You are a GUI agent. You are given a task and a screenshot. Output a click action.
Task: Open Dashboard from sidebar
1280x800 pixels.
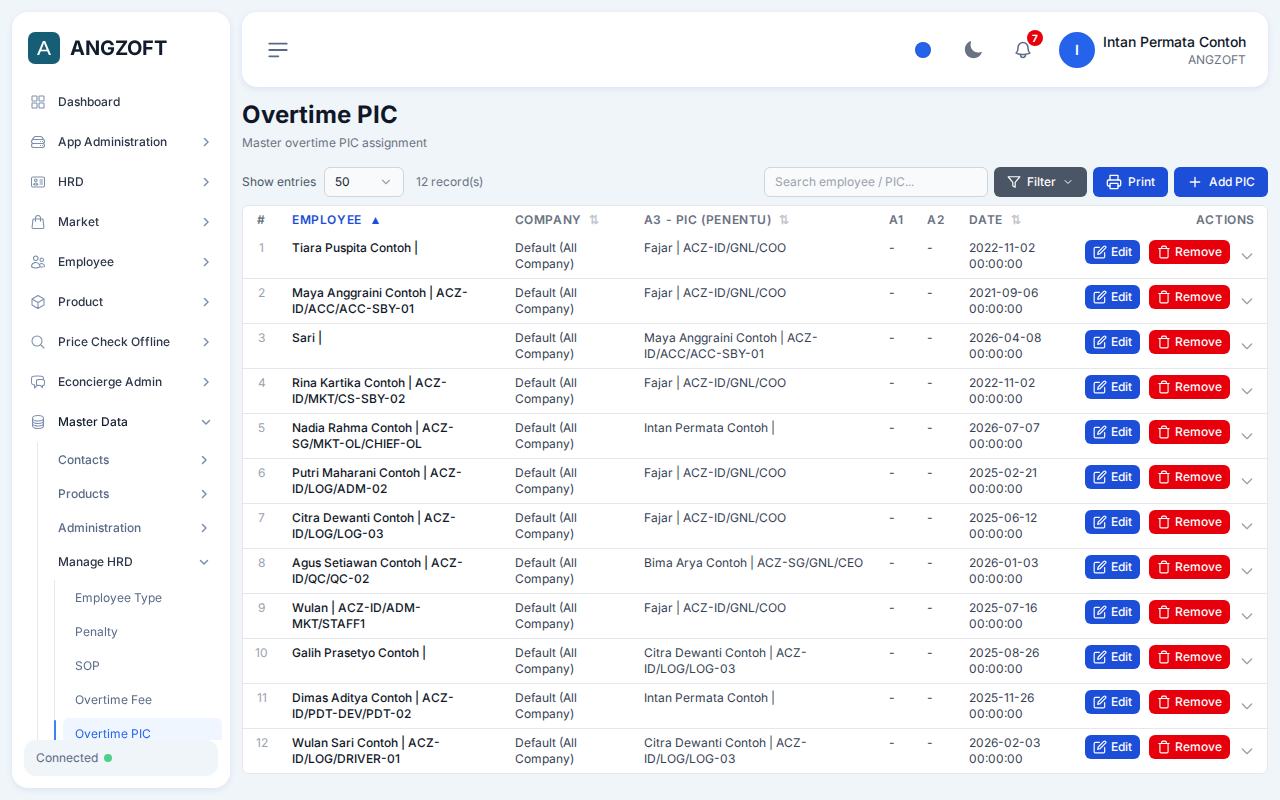121,102
